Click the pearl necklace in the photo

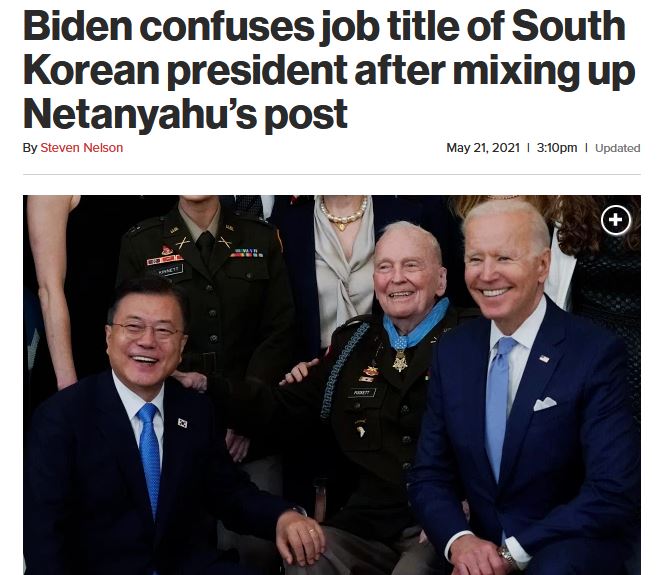pyautogui.click(x=343, y=213)
